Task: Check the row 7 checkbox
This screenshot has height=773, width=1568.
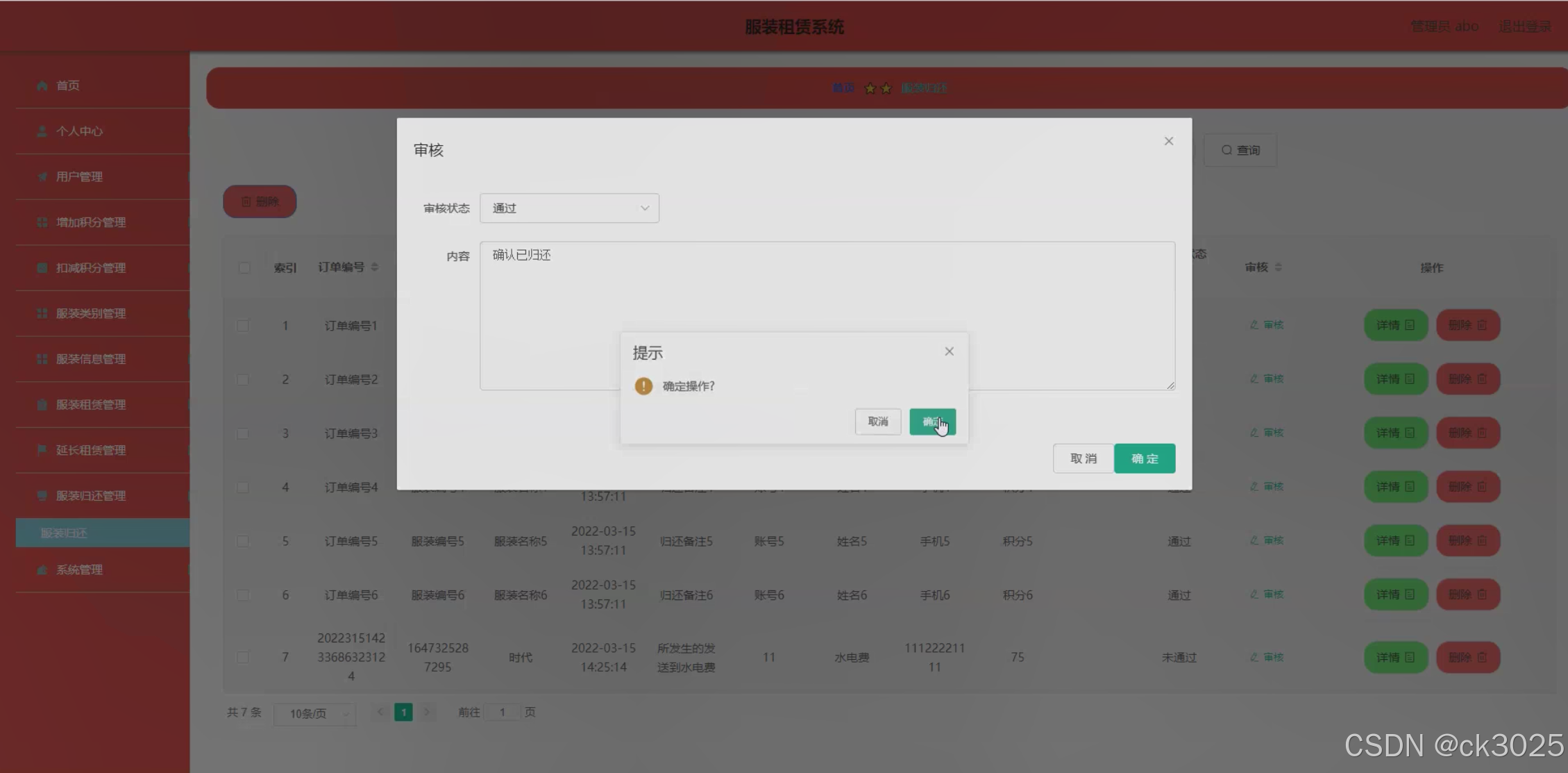Action: pos(243,657)
